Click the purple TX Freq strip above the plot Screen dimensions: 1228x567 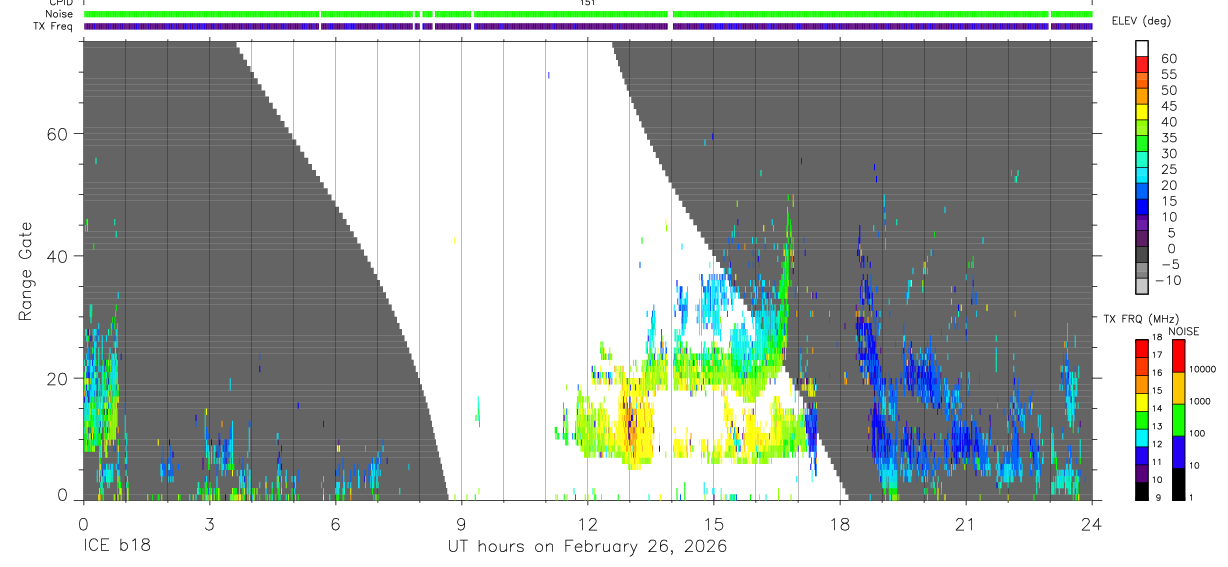click(588, 26)
